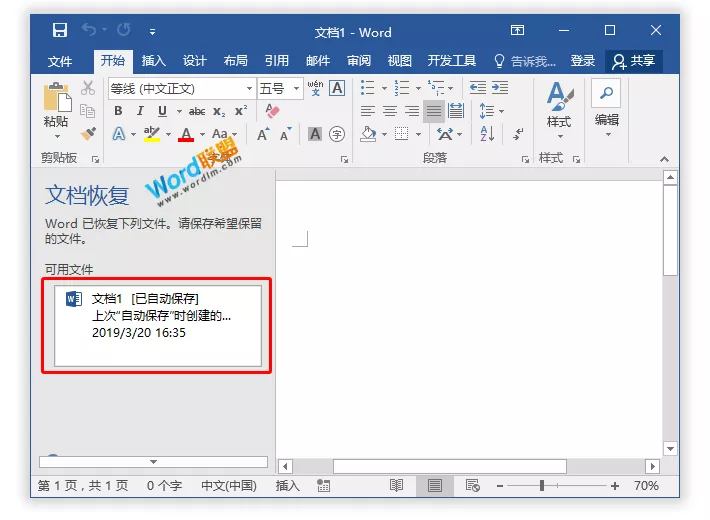710x520 pixels.
Task: Click the Text Effects A icon
Action: pos(119,134)
